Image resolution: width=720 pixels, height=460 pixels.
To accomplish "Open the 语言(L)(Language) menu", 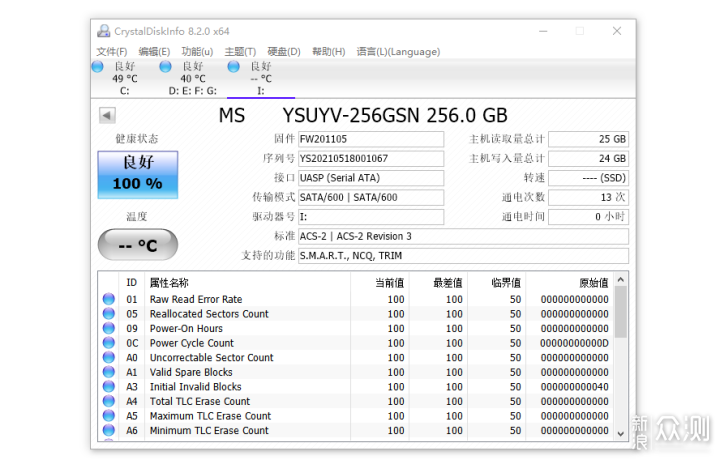I will 398,51.
